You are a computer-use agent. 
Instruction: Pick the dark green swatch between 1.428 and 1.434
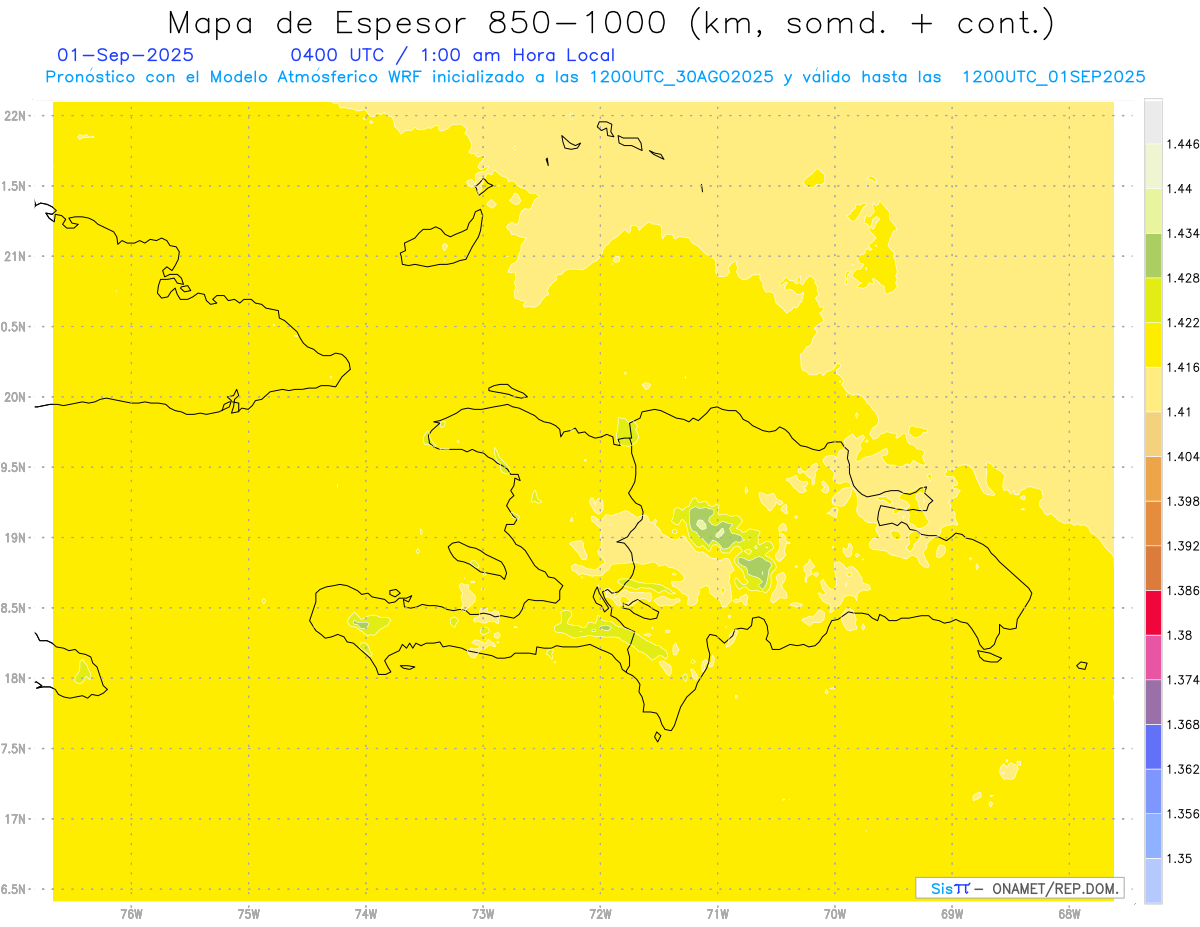tap(1153, 255)
